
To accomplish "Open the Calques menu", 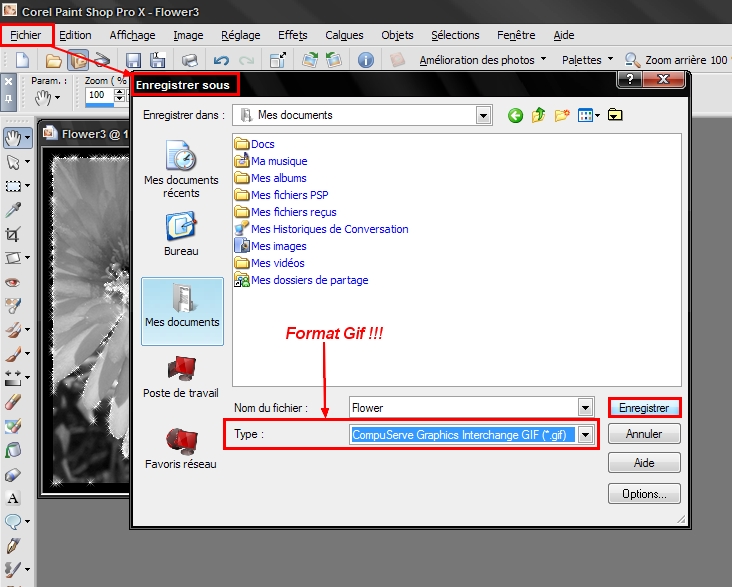I will point(344,35).
